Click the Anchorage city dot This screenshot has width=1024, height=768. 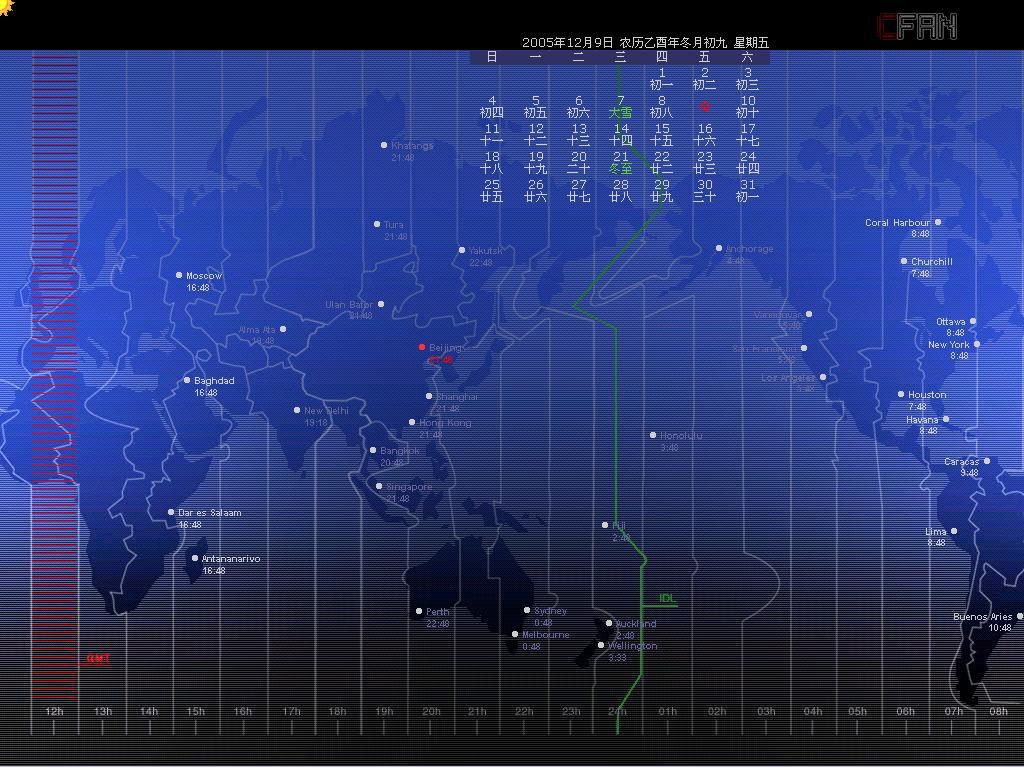718,248
